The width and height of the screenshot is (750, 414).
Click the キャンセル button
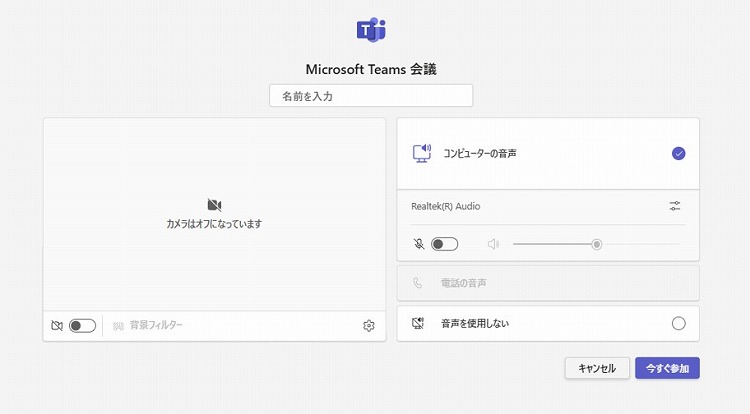[597, 368]
